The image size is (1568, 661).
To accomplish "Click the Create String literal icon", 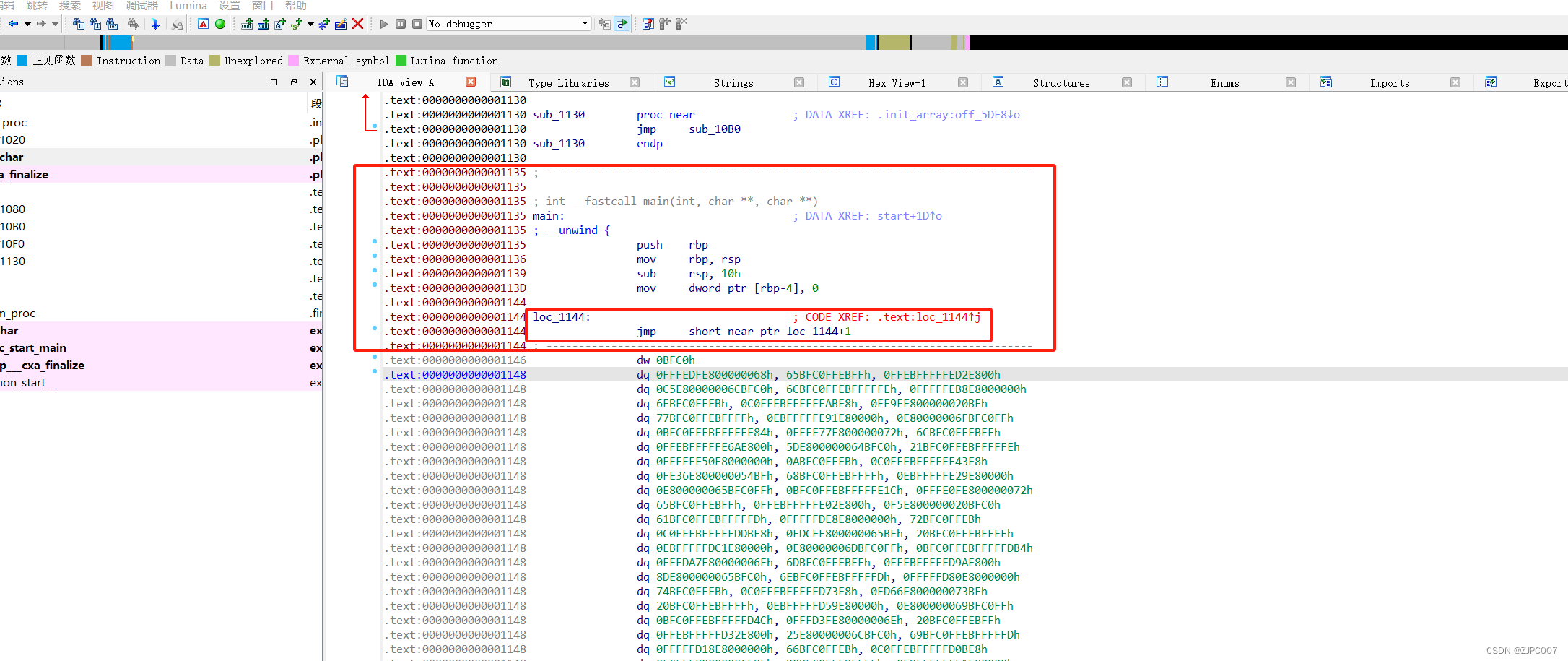I will pos(296,24).
